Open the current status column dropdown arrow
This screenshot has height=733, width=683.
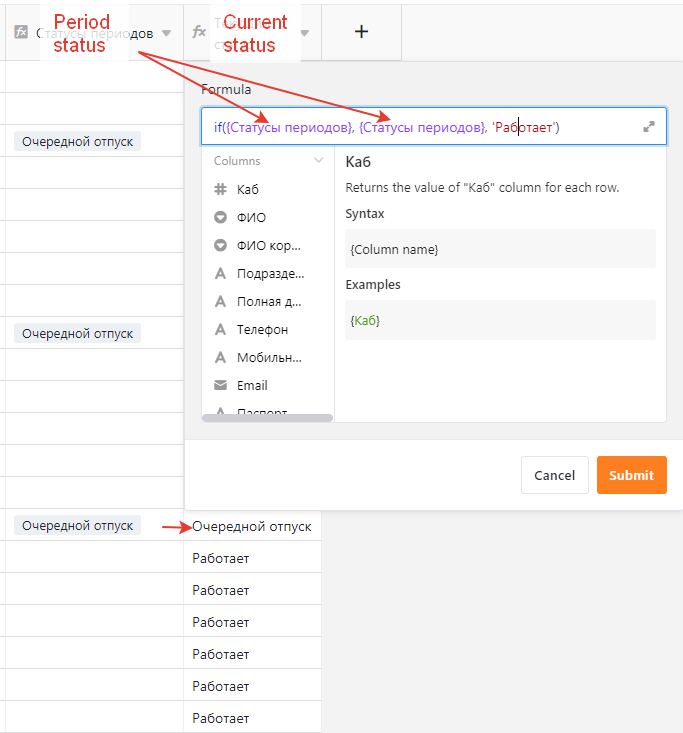tap(304, 33)
